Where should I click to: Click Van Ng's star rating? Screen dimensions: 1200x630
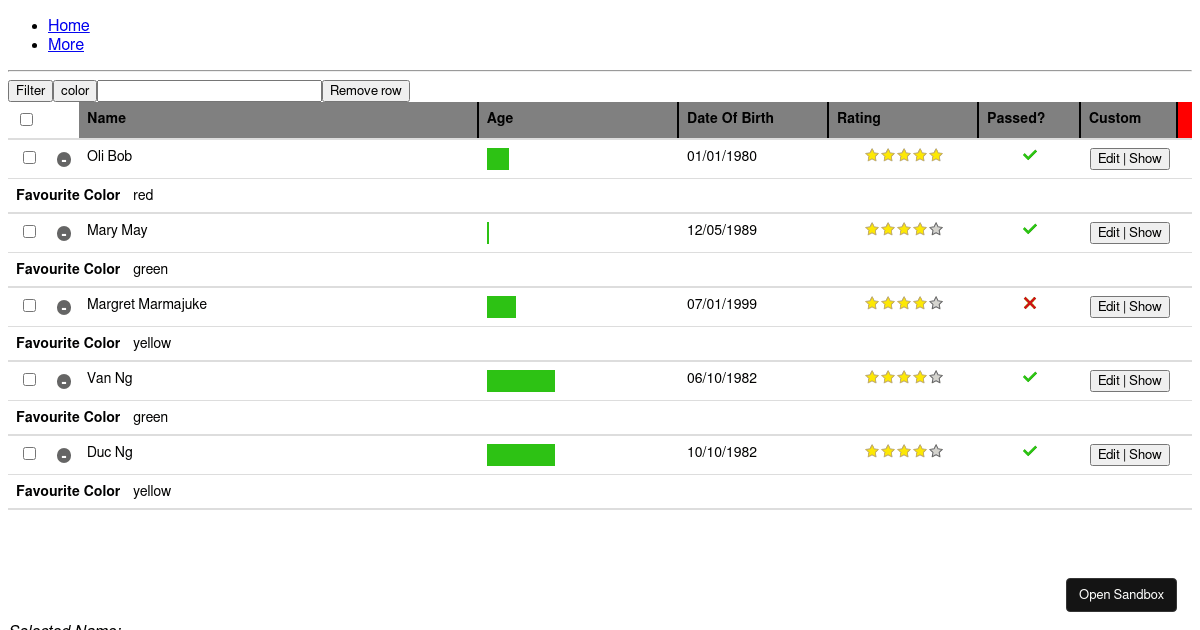coord(903,377)
